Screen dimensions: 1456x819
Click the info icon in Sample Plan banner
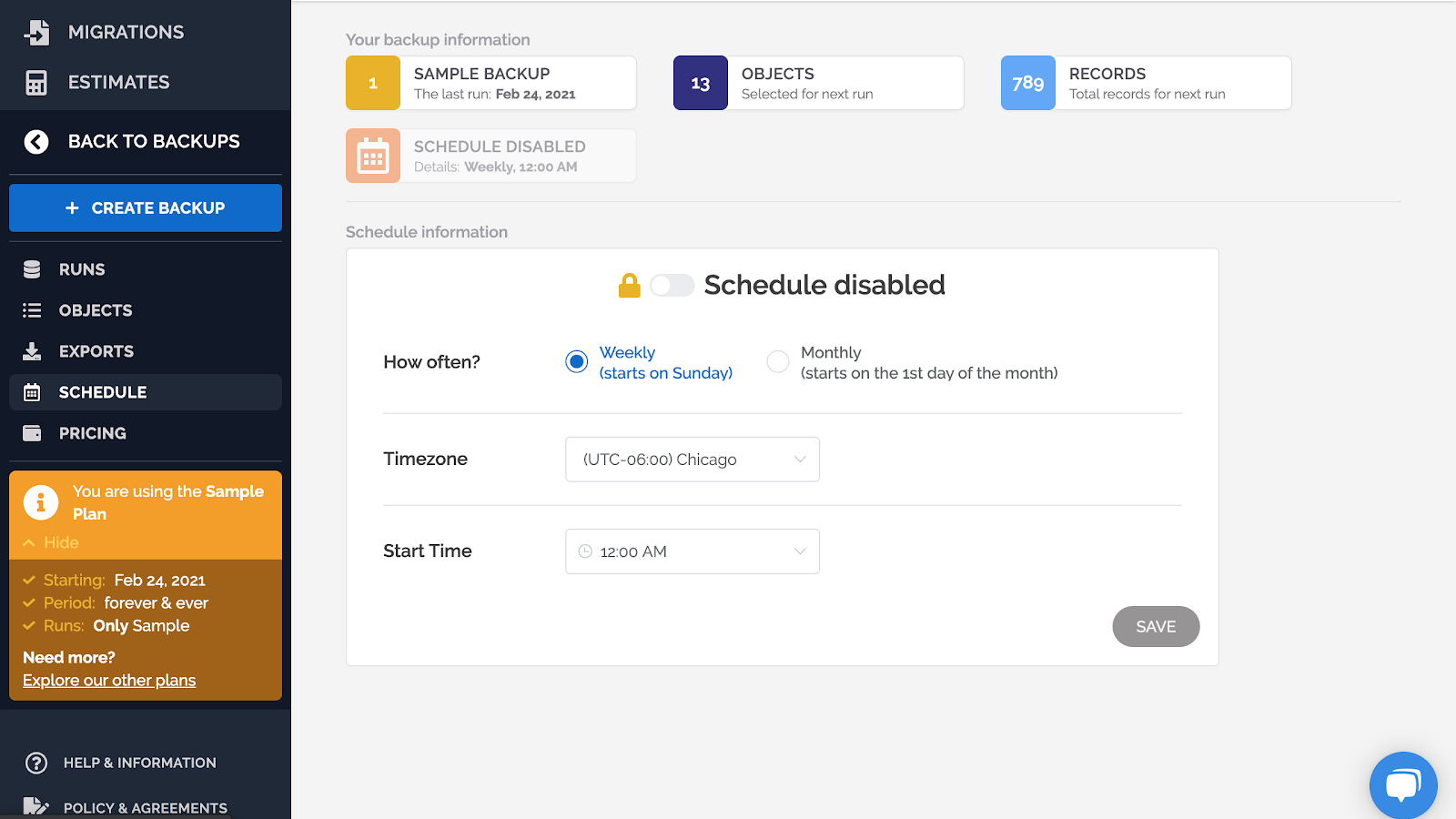[x=41, y=502]
